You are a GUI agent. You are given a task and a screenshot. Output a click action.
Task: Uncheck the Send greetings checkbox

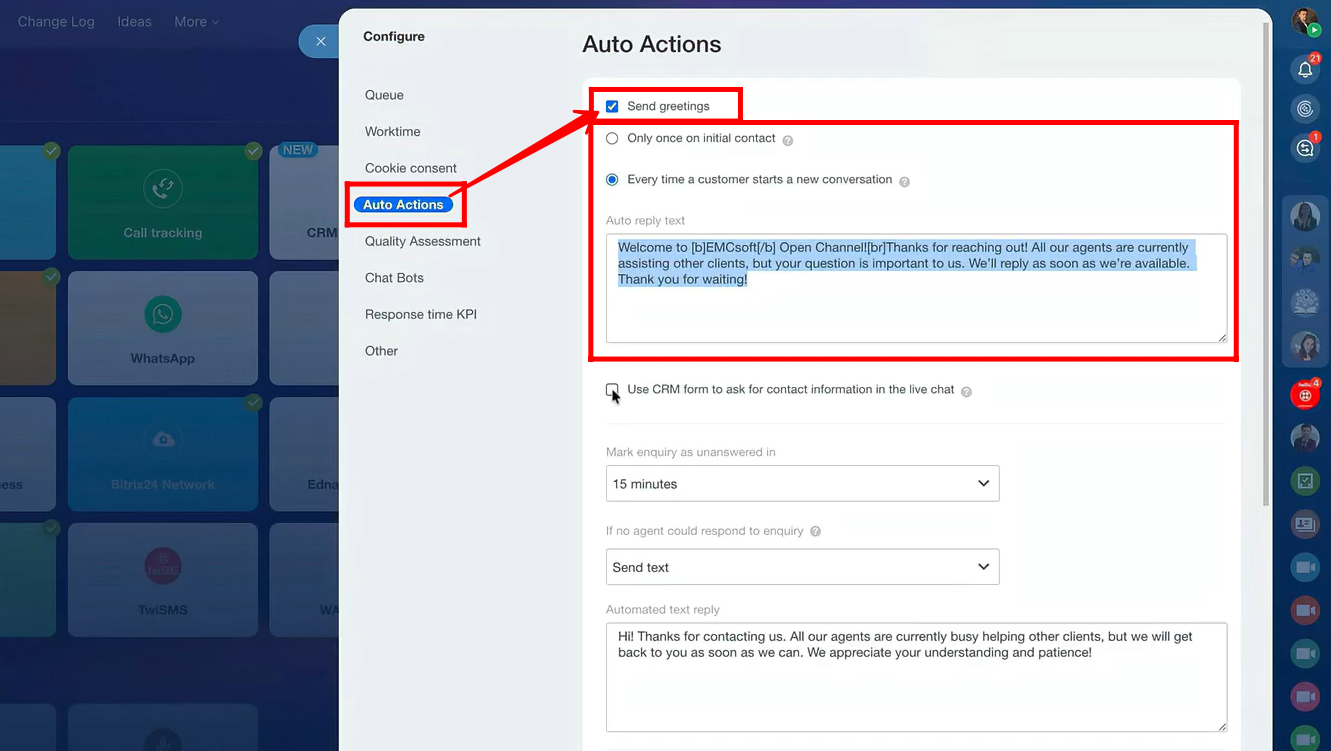click(612, 107)
